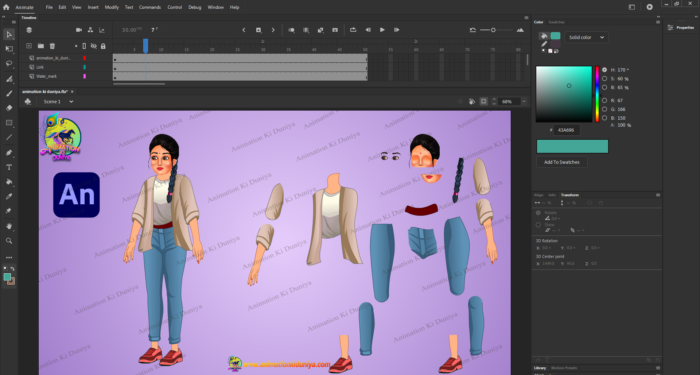This screenshot has width=700, height=375.
Task: Select the Eraser tool
Action: [9, 108]
